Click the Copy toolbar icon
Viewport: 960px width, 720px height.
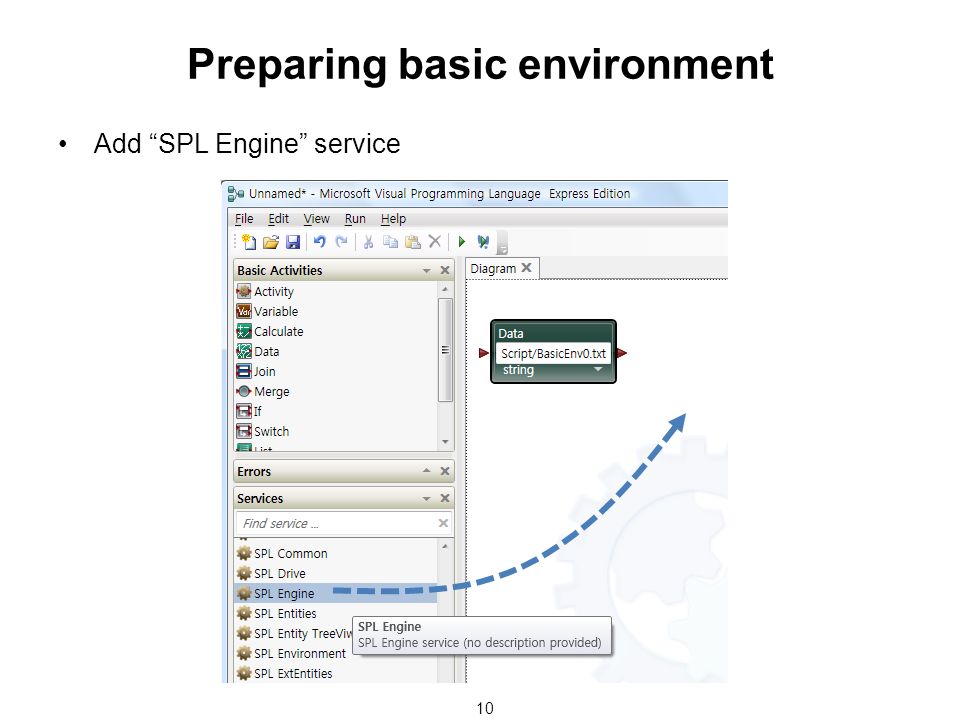(x=390, y=242)
